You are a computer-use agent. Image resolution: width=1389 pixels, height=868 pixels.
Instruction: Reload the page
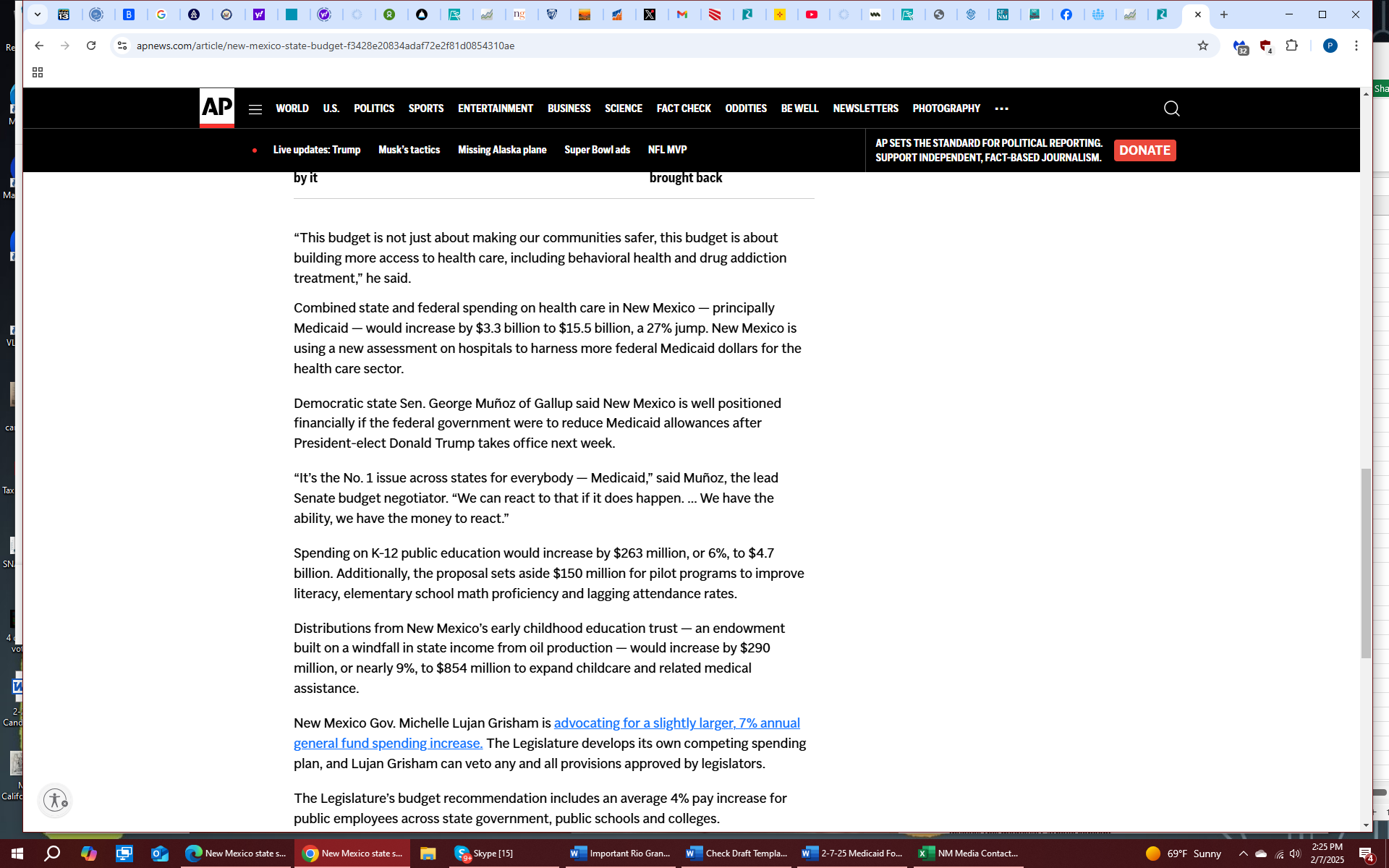(x=91, y=46)
